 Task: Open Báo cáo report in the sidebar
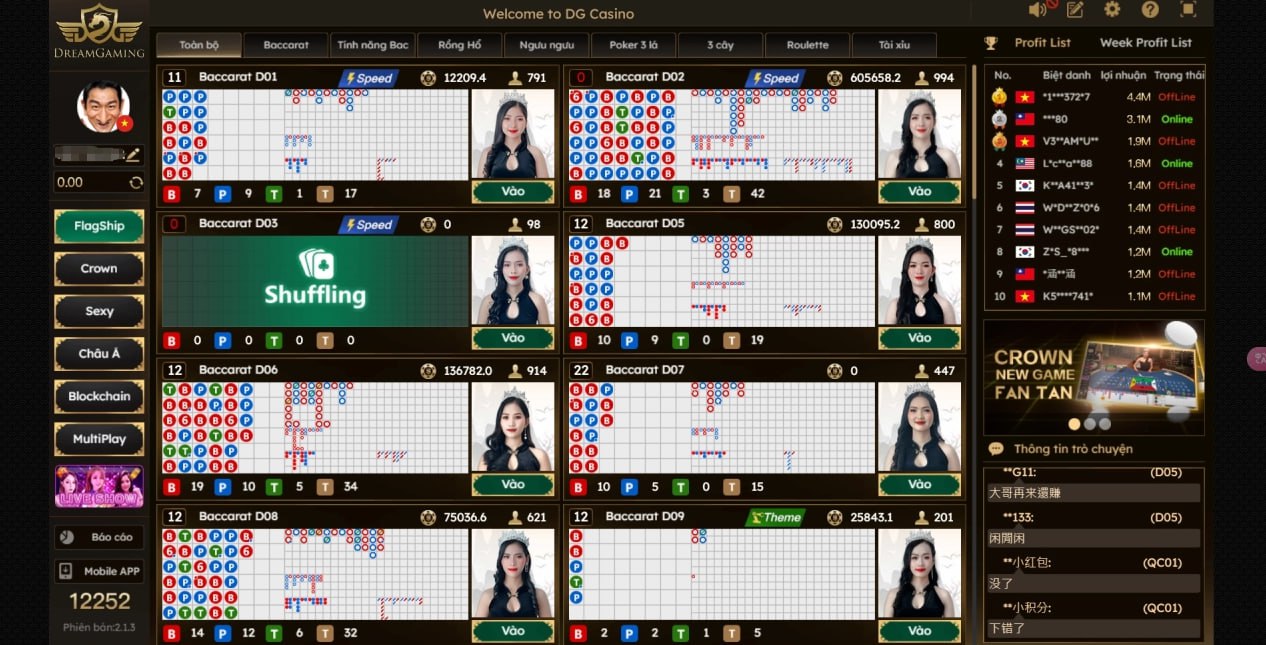(x=99, y=537)
